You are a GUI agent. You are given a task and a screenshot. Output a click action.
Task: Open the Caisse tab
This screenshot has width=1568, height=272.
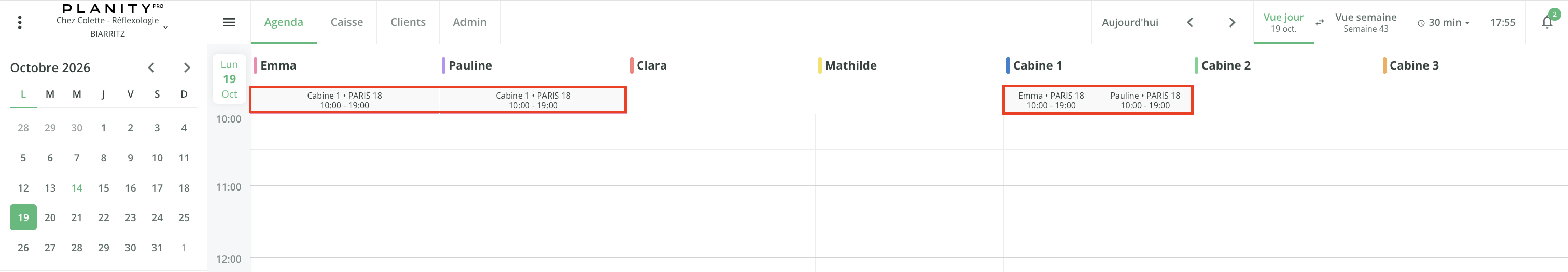point(346,22)
